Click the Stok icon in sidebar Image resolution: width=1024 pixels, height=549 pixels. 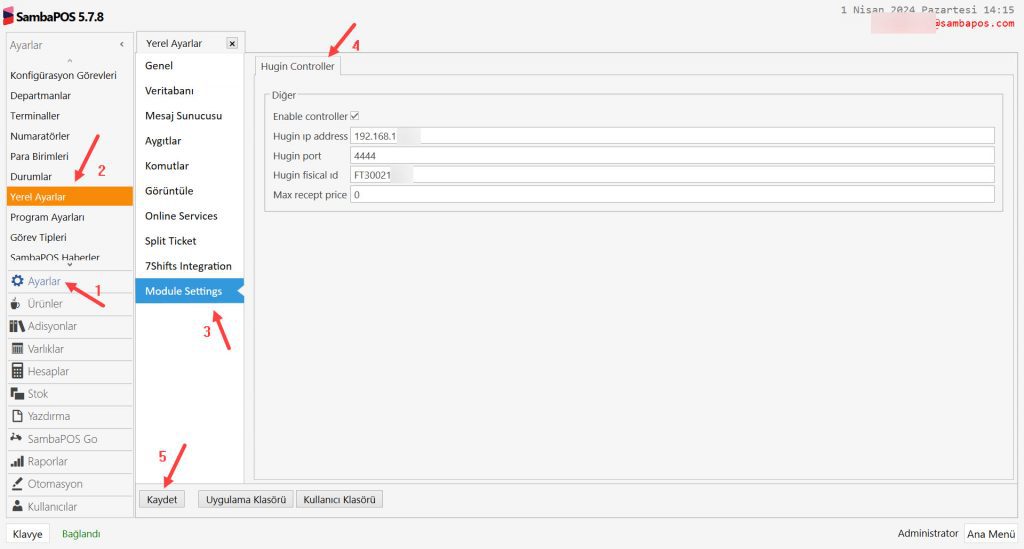(17, 394)
